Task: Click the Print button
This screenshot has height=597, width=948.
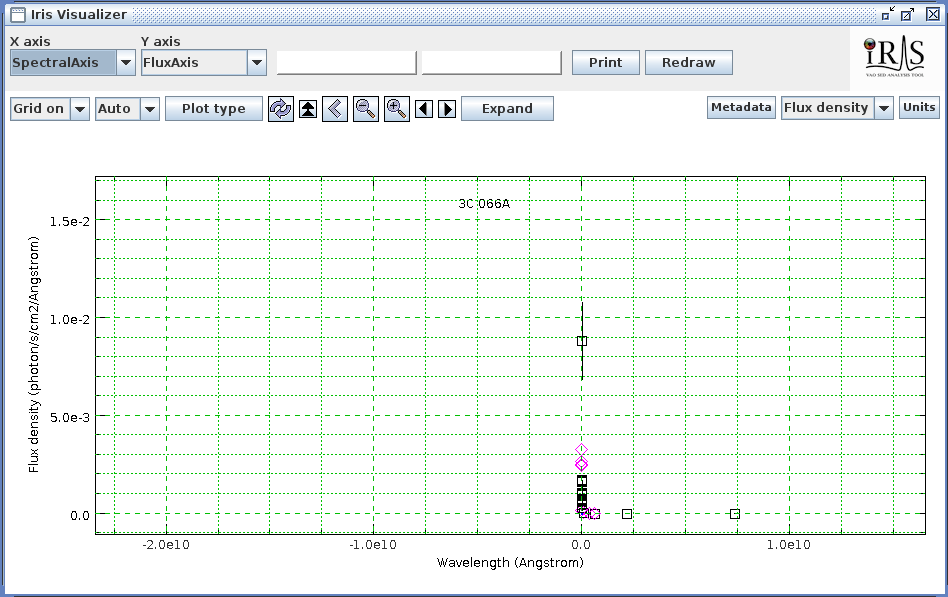Action: 606,62
